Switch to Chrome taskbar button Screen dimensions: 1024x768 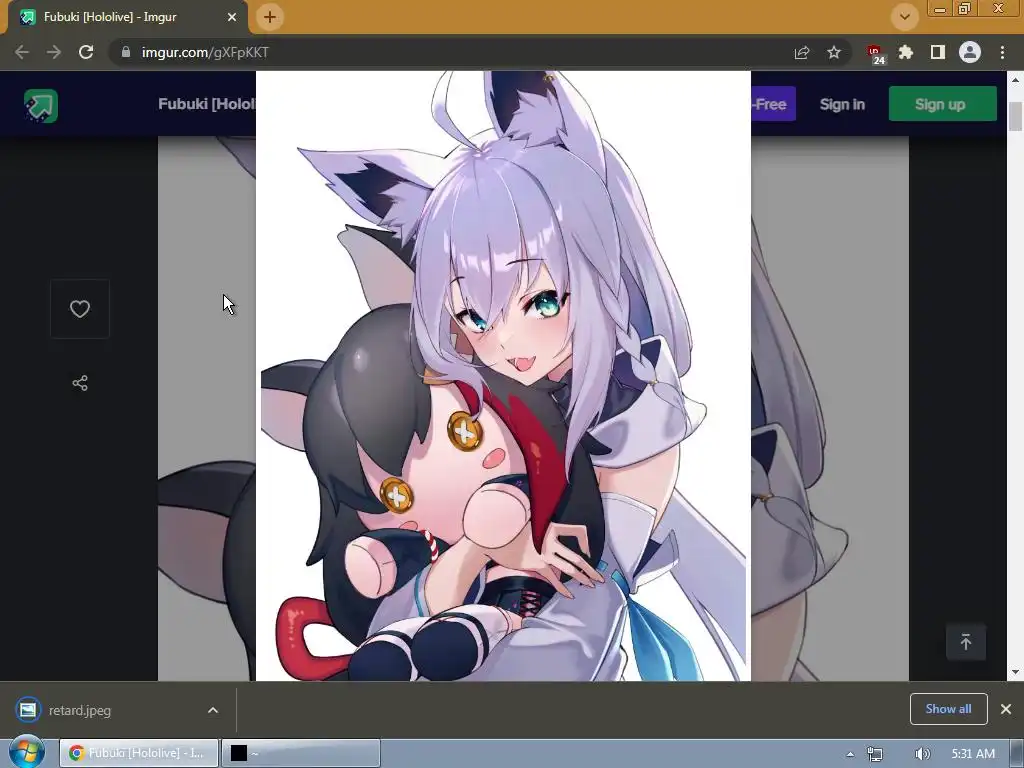(x=138, y=753)
